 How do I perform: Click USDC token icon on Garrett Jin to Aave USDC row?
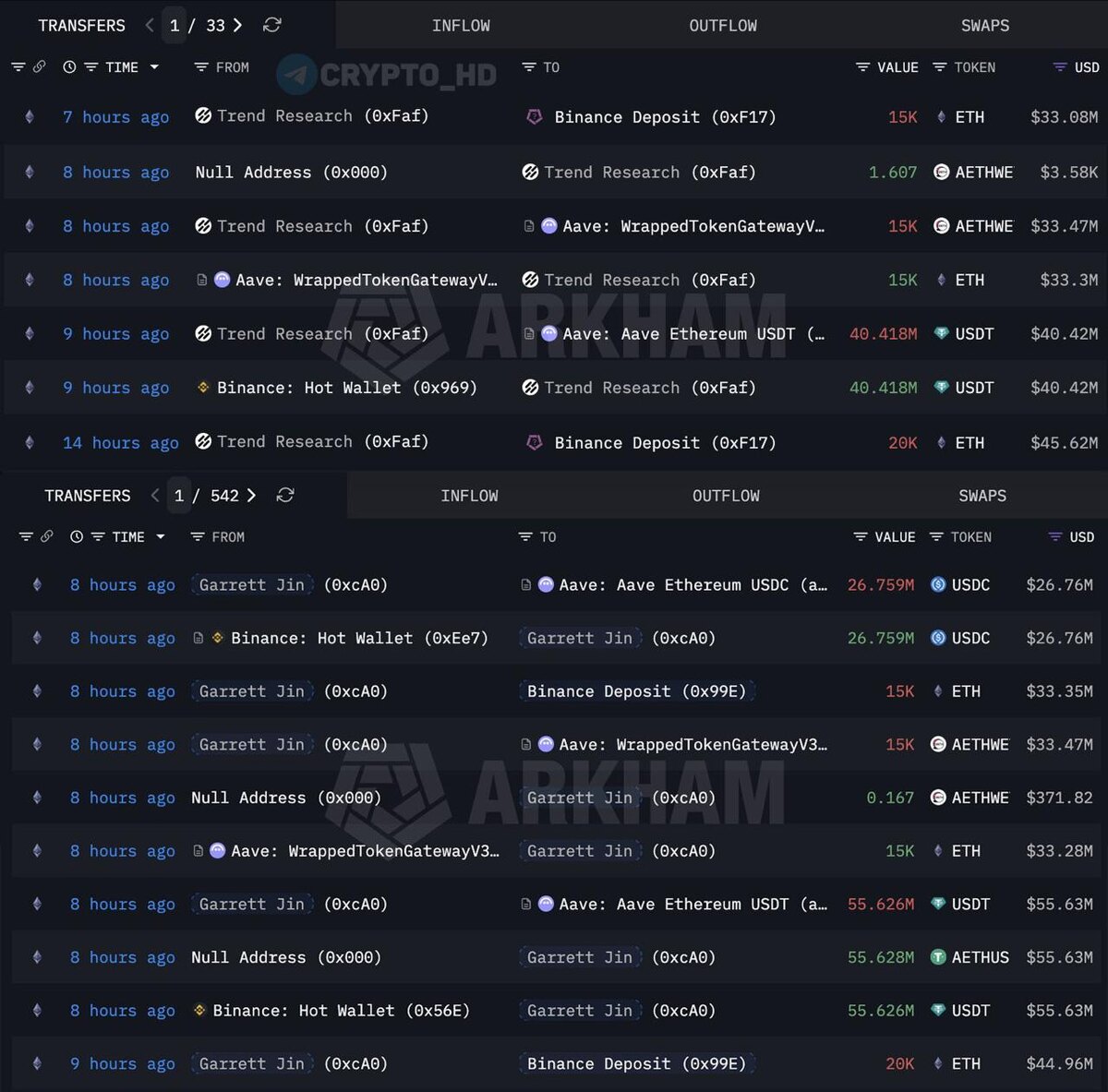pyautogui.click(x=938, y=584)
